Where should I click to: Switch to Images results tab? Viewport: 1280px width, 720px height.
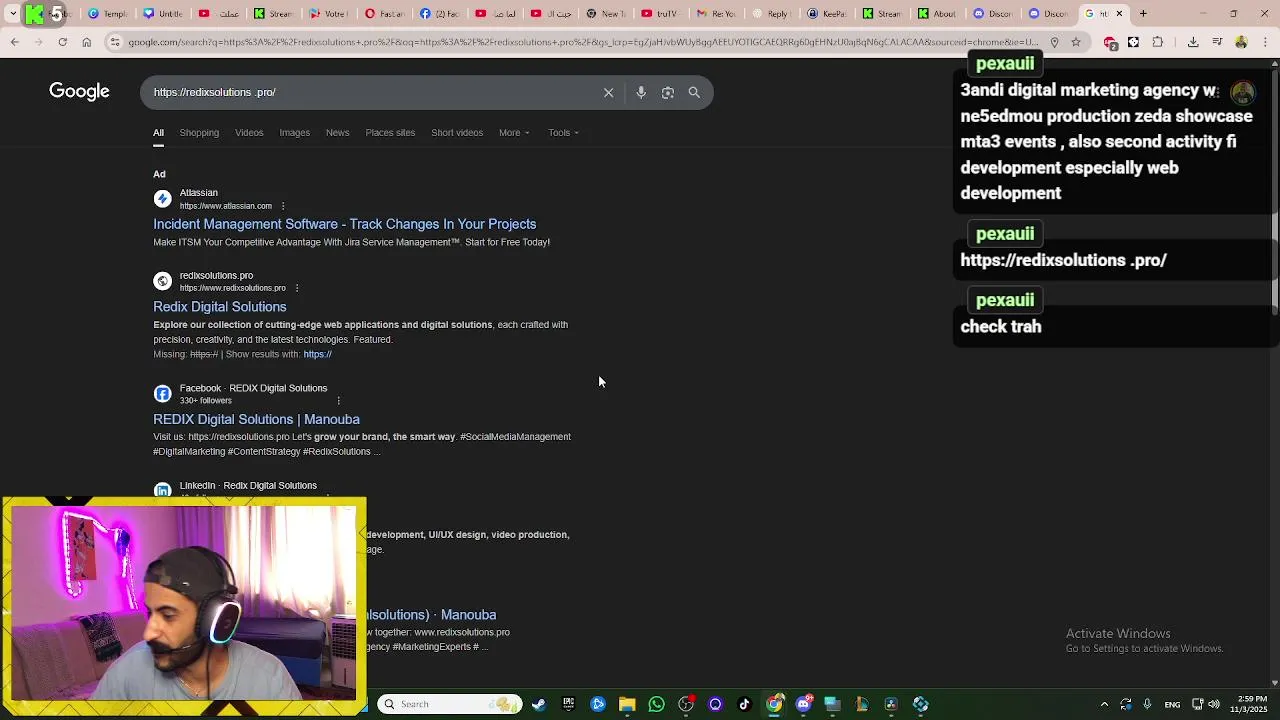coord(294,133)
